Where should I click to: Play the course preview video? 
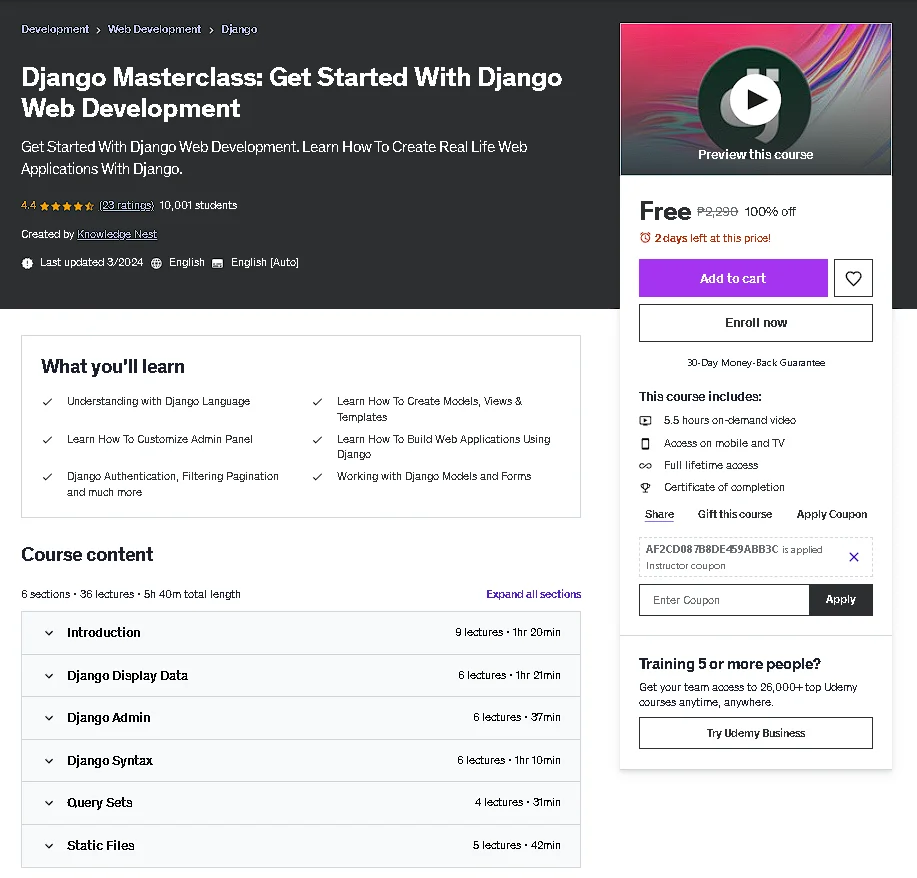(755, 99)
